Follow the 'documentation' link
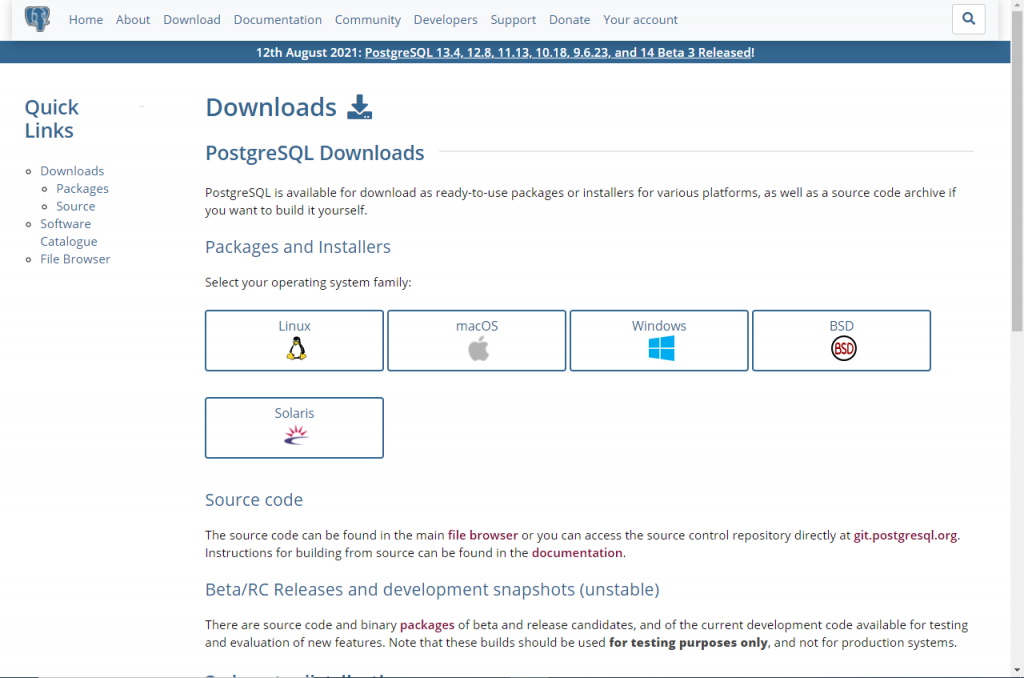Image resolution: width=1024 pixels, height=678 pixels. point(577,553)
